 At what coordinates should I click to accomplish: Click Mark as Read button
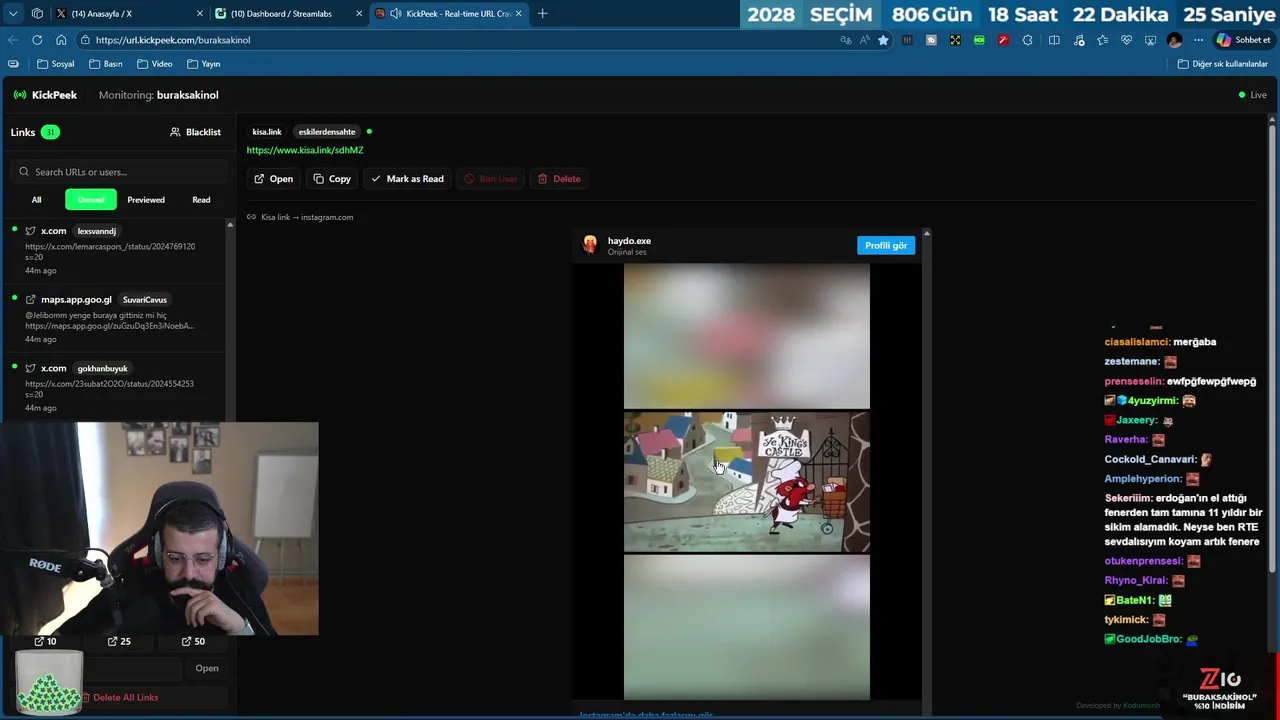pyautogui.click(x=408, y=179)
